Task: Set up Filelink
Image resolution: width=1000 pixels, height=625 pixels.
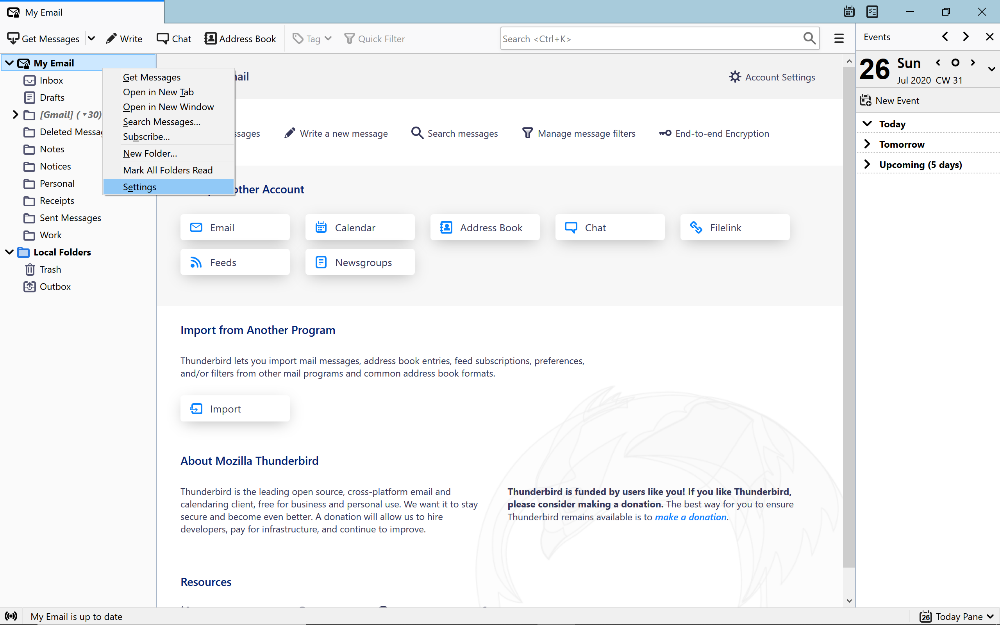Action: point(735,228)
